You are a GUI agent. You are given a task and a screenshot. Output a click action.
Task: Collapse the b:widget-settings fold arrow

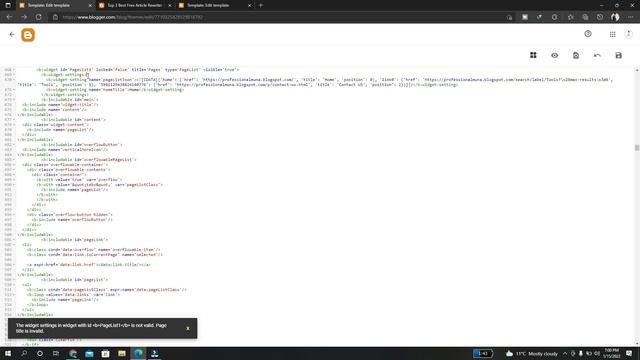coord(13,75)
